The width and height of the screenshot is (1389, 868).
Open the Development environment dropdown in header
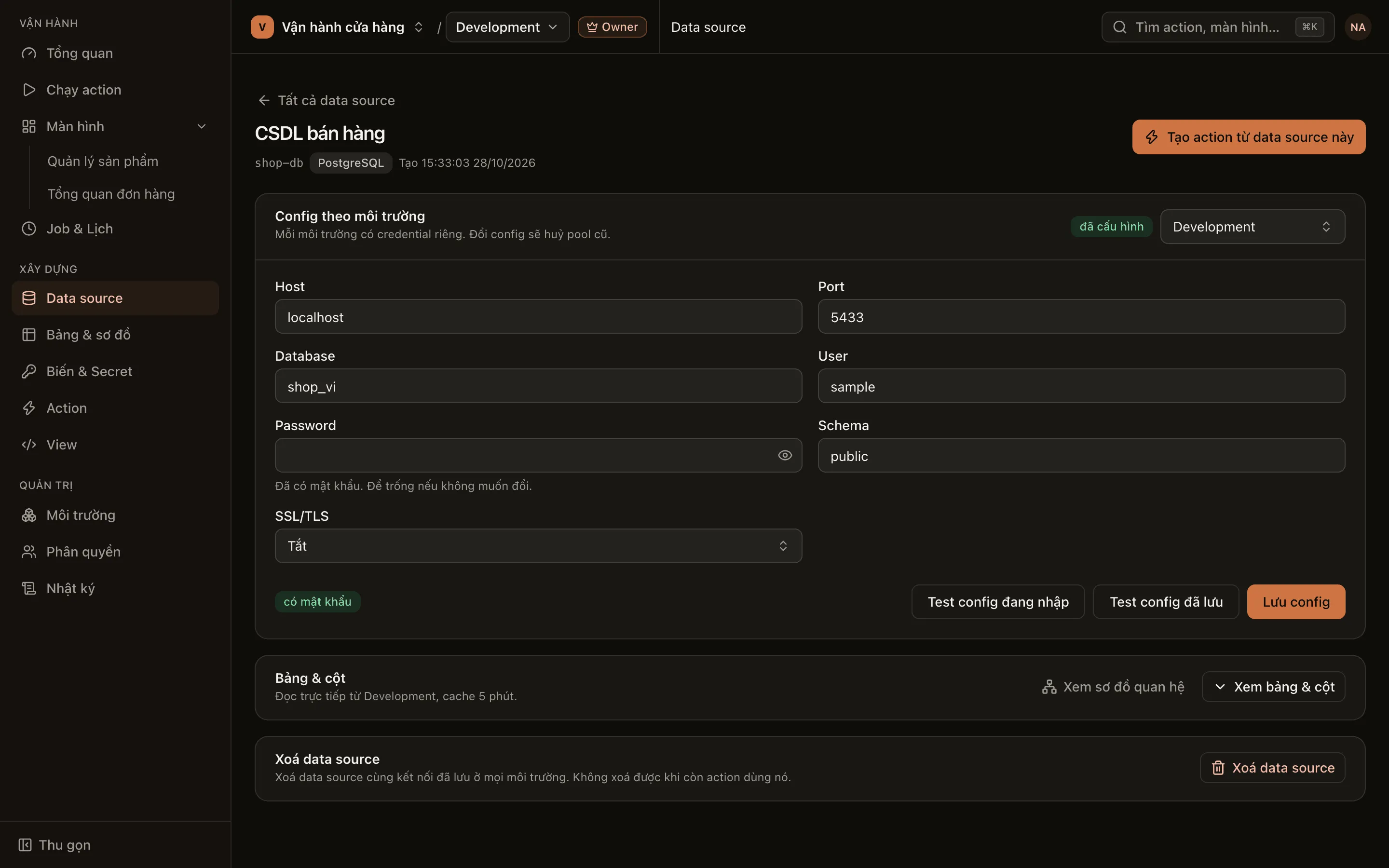tap(507, 27)
